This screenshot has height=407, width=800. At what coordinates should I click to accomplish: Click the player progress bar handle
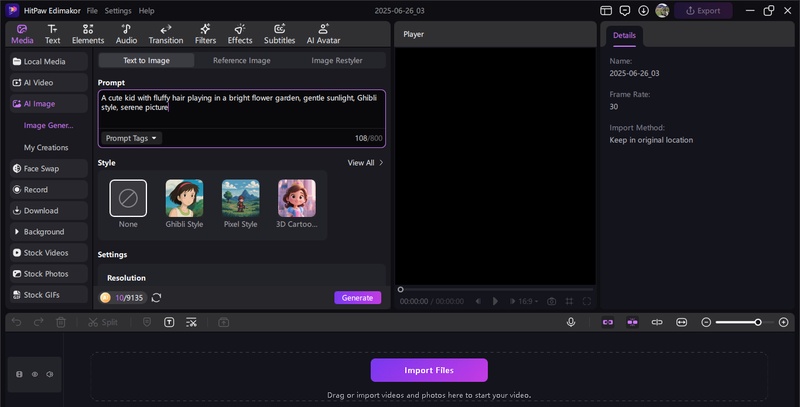(401, 289)
